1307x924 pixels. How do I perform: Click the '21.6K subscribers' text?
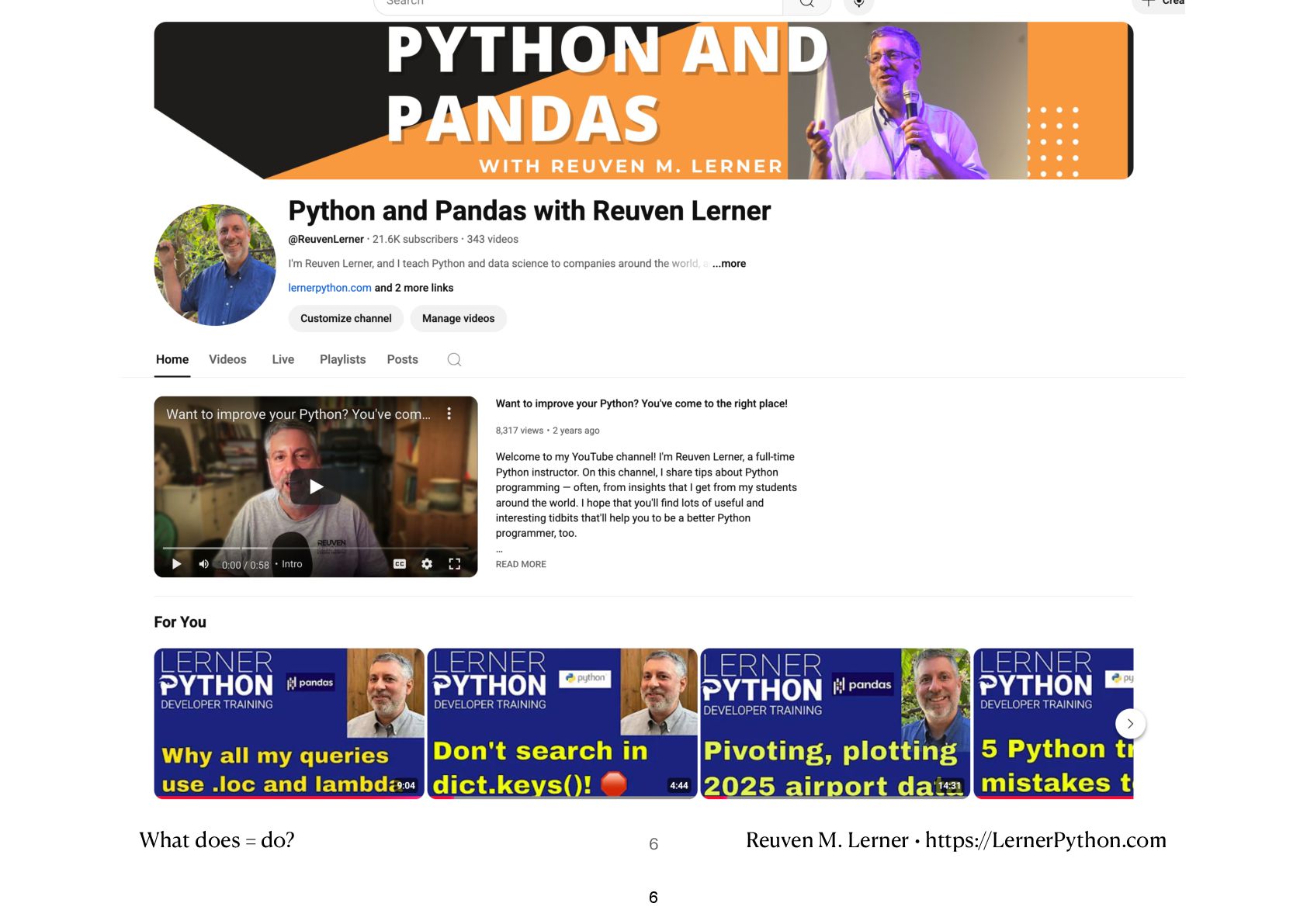(415, 239)
